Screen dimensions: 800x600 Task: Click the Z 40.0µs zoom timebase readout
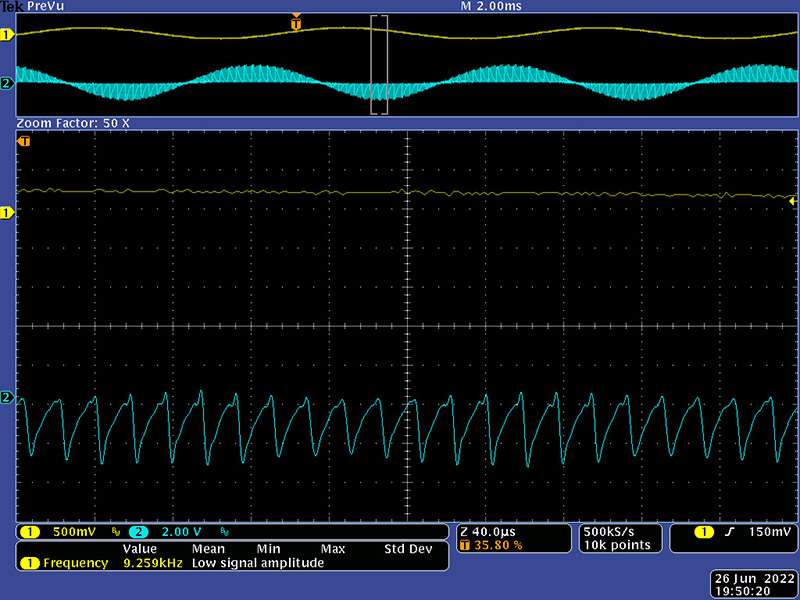tap(488, 532)
